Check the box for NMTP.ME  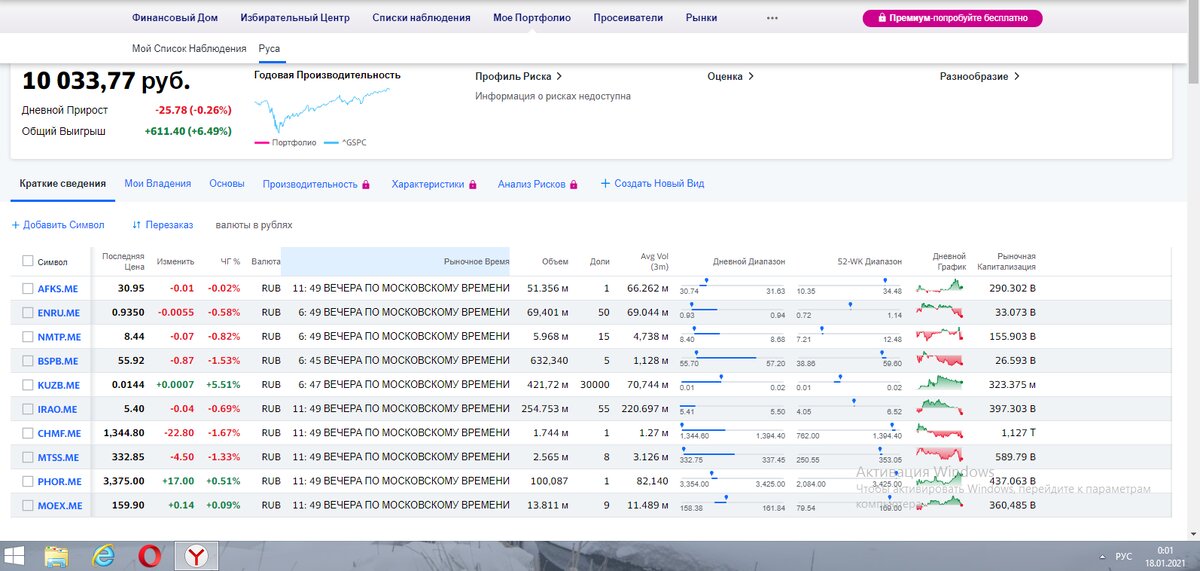28,336
